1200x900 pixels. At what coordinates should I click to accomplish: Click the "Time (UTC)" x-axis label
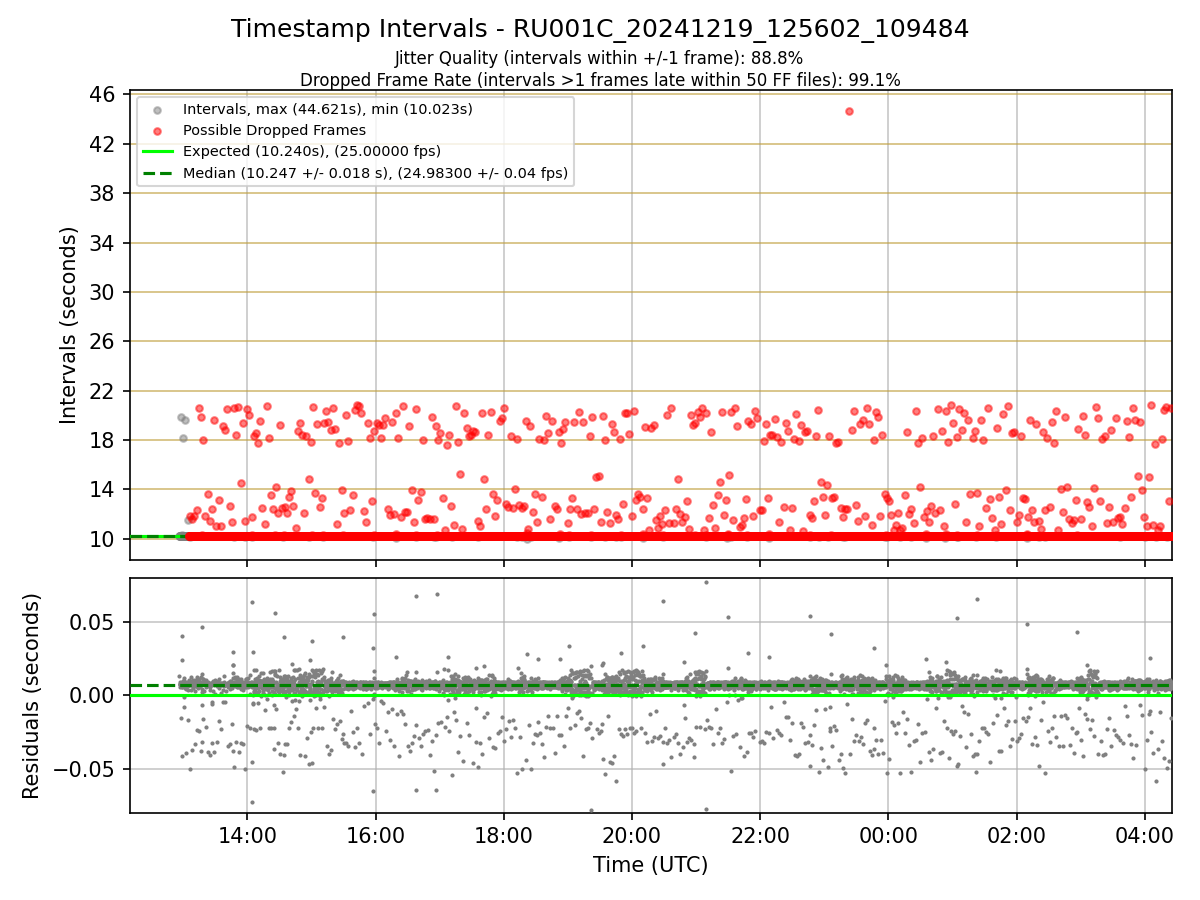click(651, 865)
